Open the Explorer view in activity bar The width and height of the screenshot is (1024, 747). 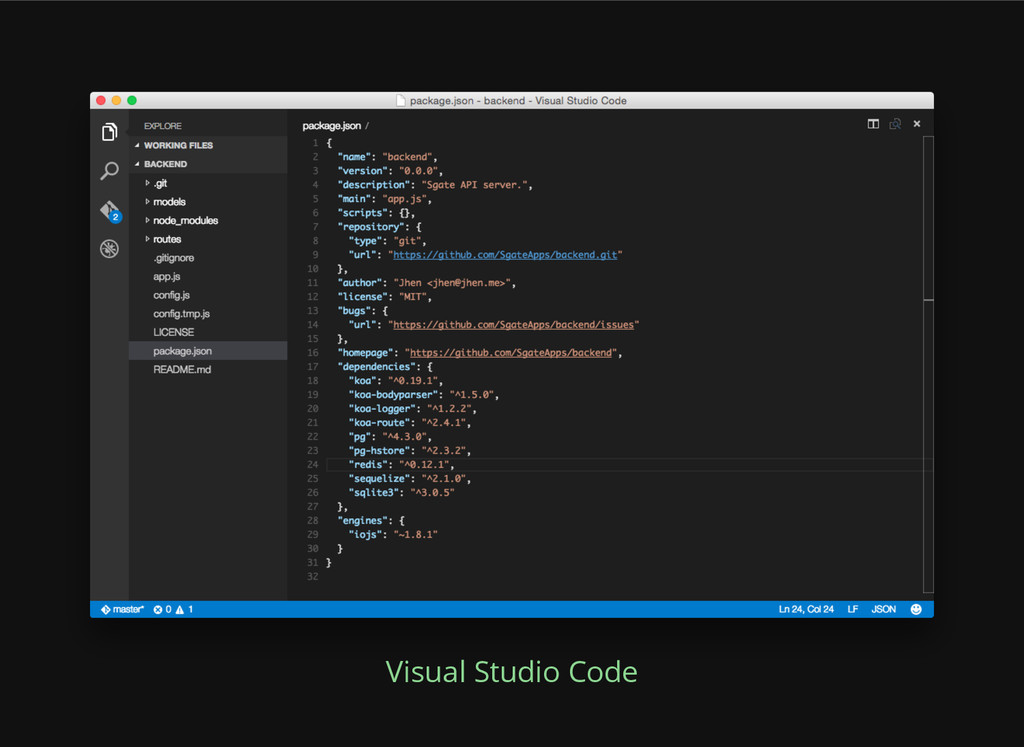(x=109, y=132)
